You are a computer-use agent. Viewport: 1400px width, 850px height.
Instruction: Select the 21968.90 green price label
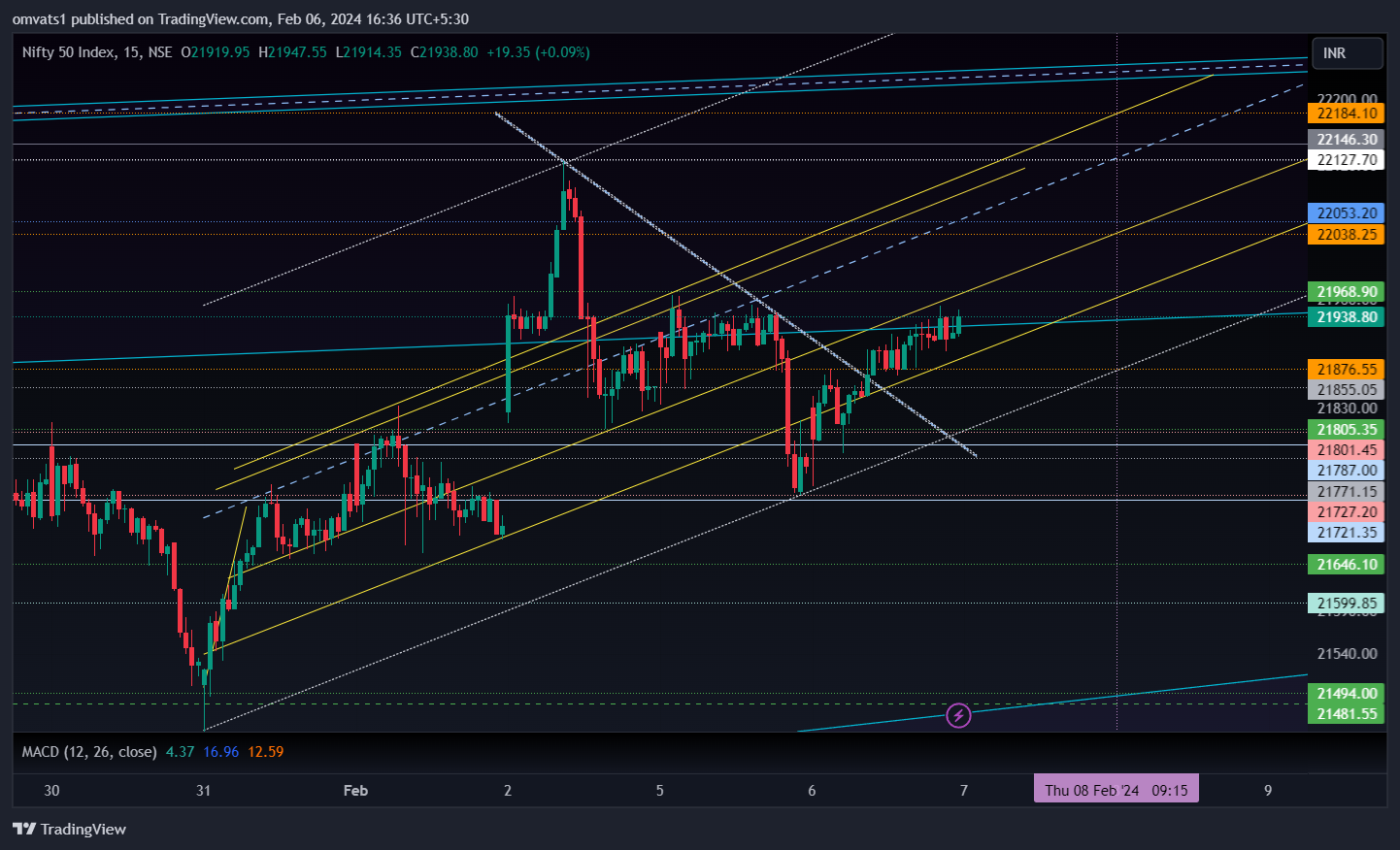[x=1346, y=292]
